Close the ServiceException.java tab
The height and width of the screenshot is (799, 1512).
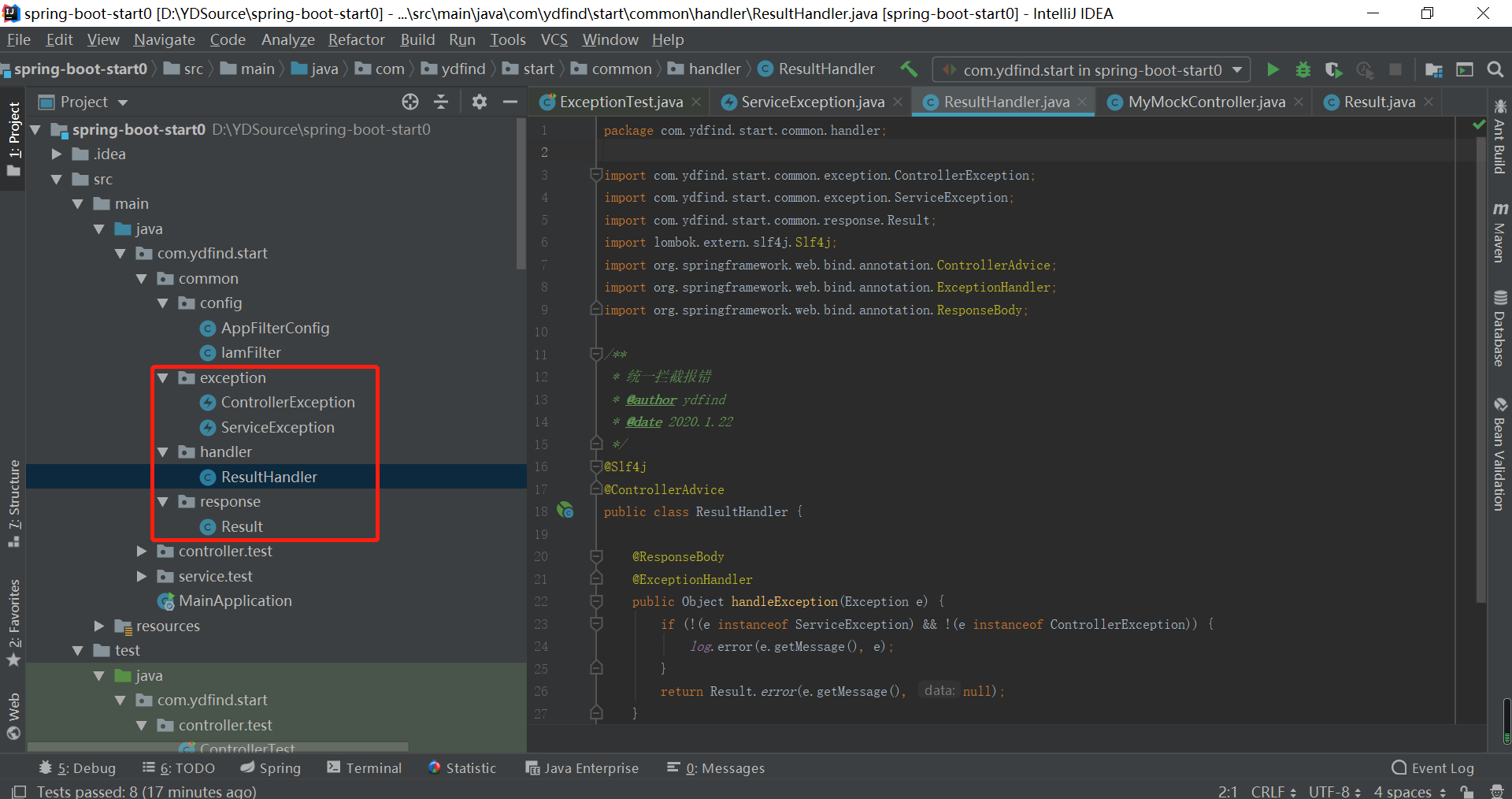(x=898, y=102)
